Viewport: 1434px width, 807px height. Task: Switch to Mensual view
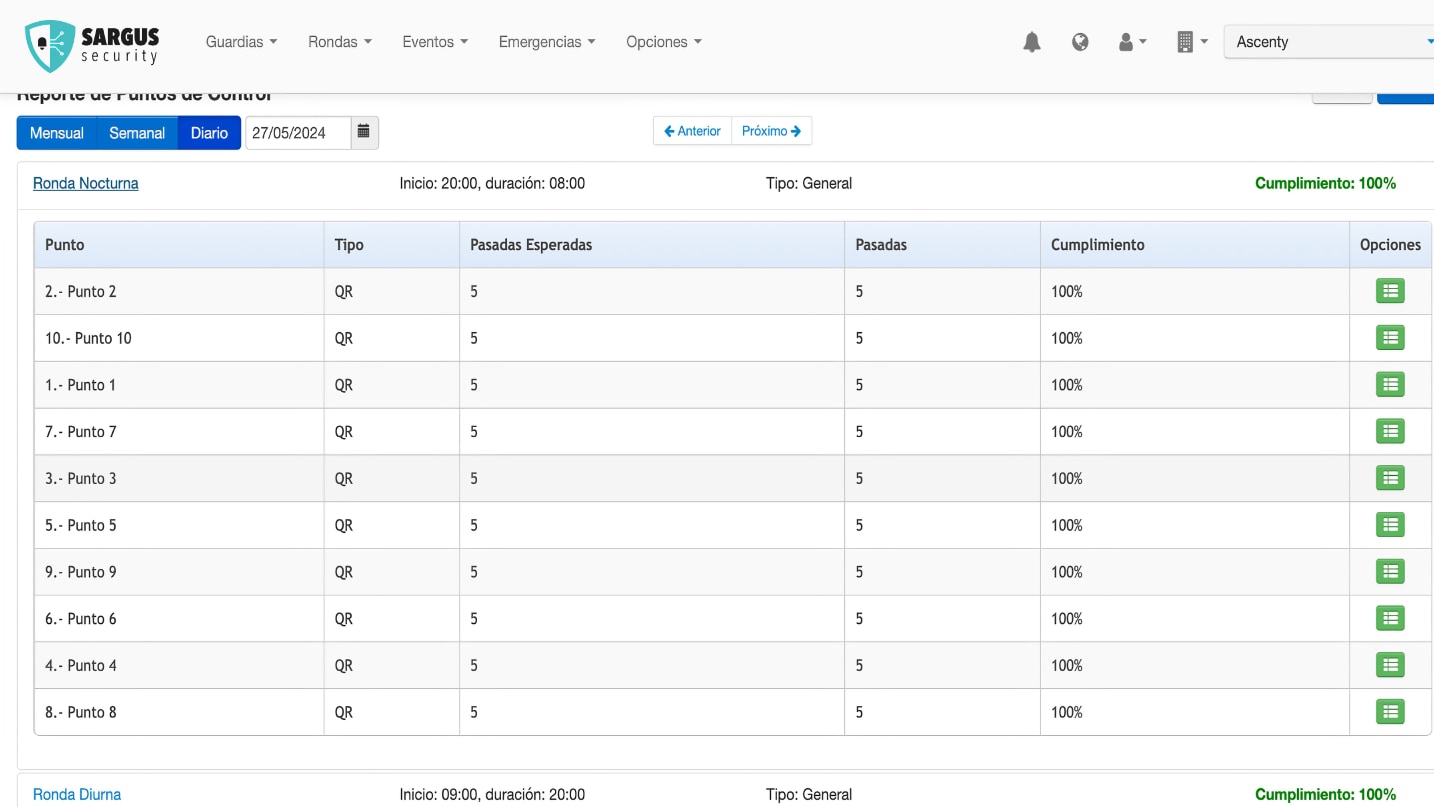57,133
